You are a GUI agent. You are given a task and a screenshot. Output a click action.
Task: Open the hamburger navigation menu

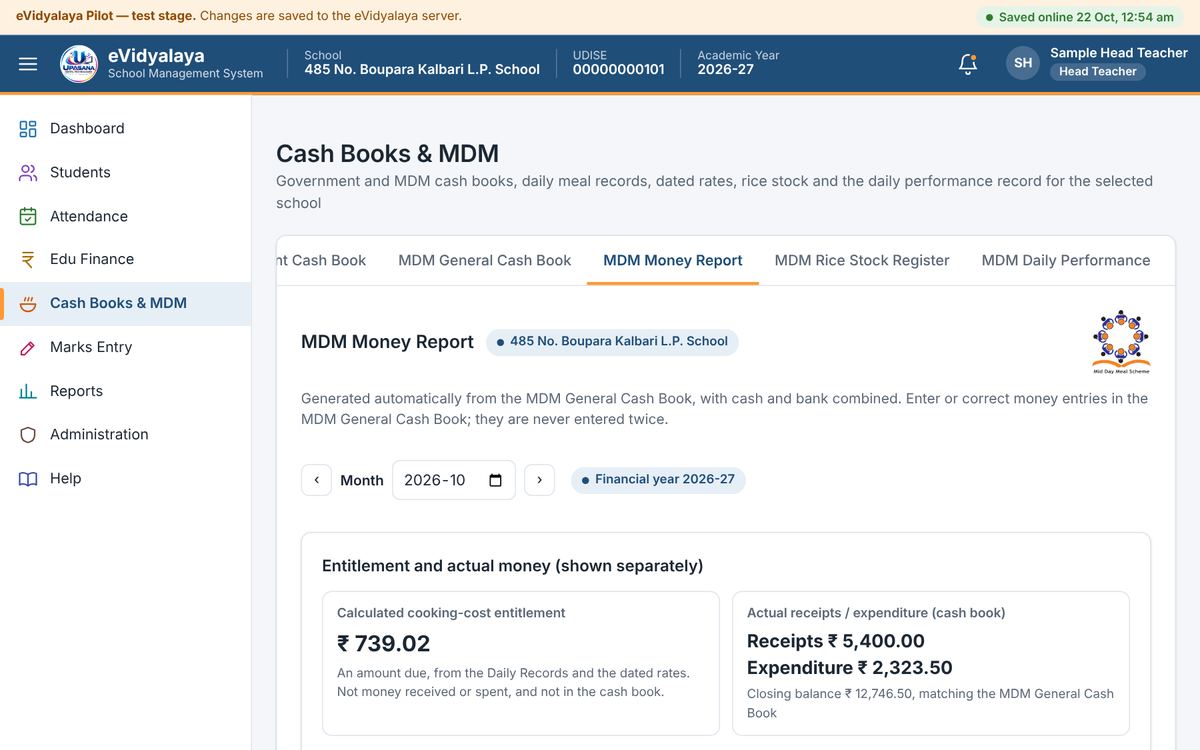(28, 64)
